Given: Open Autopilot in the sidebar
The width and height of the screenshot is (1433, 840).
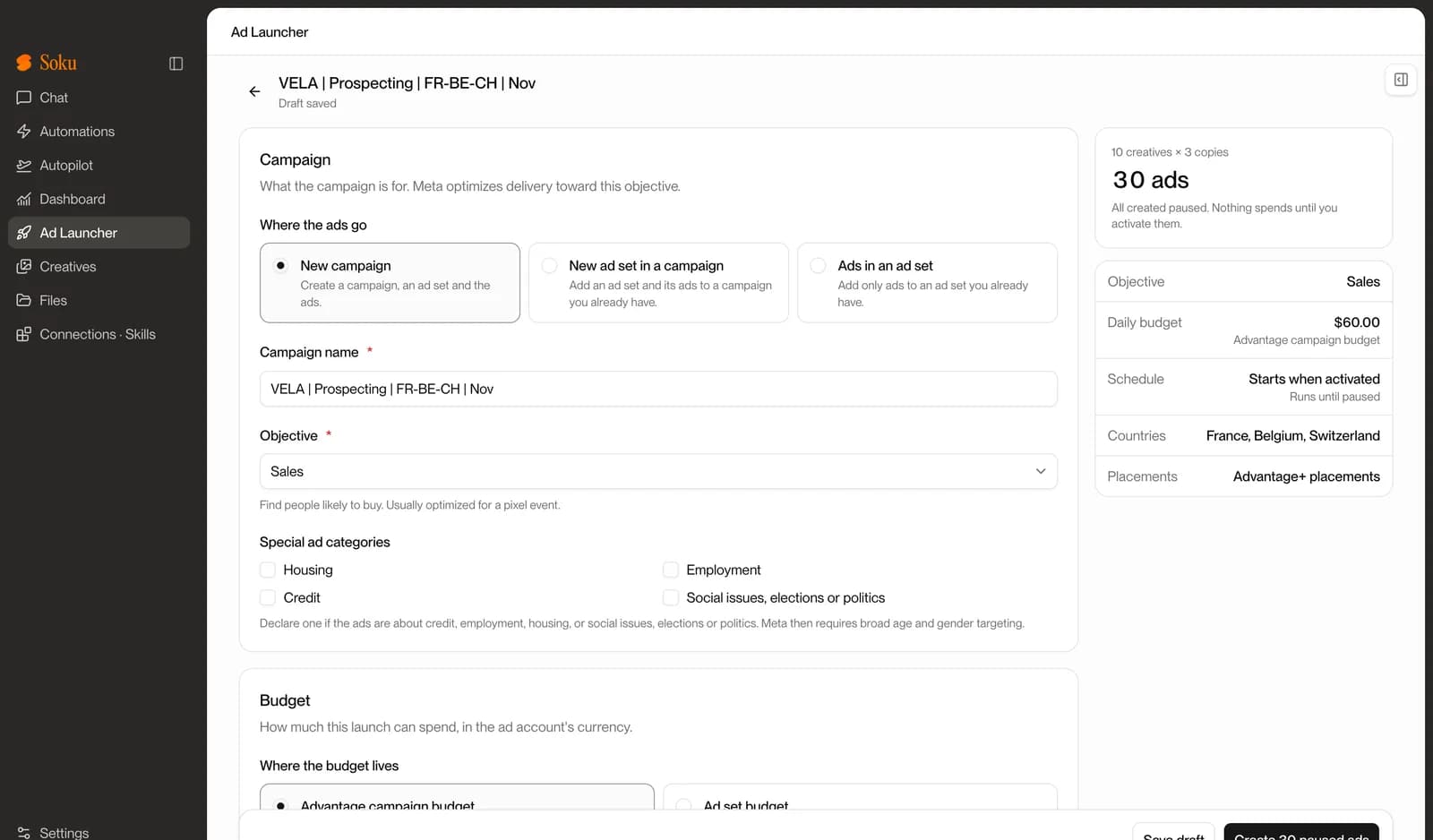Looking at the screenshot, I should (99, 166).
